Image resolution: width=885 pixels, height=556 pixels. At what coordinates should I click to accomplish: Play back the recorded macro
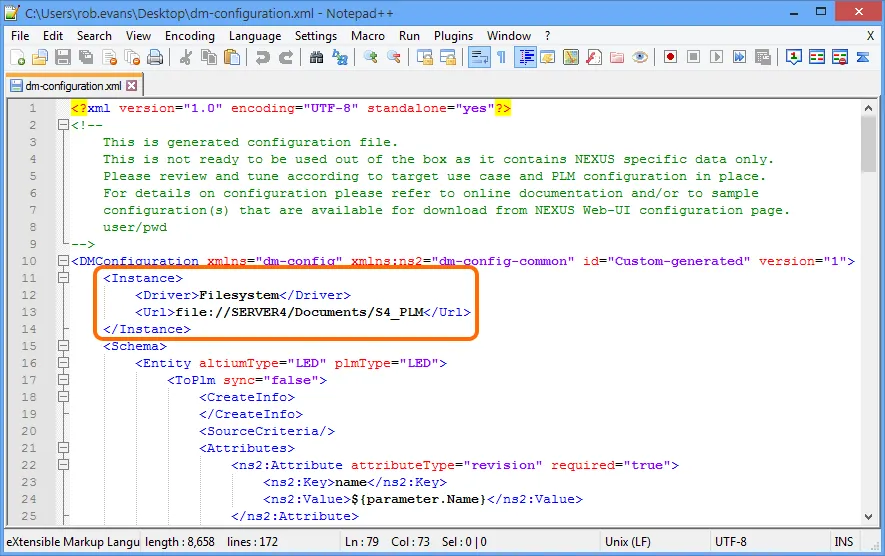click(716, 57)
